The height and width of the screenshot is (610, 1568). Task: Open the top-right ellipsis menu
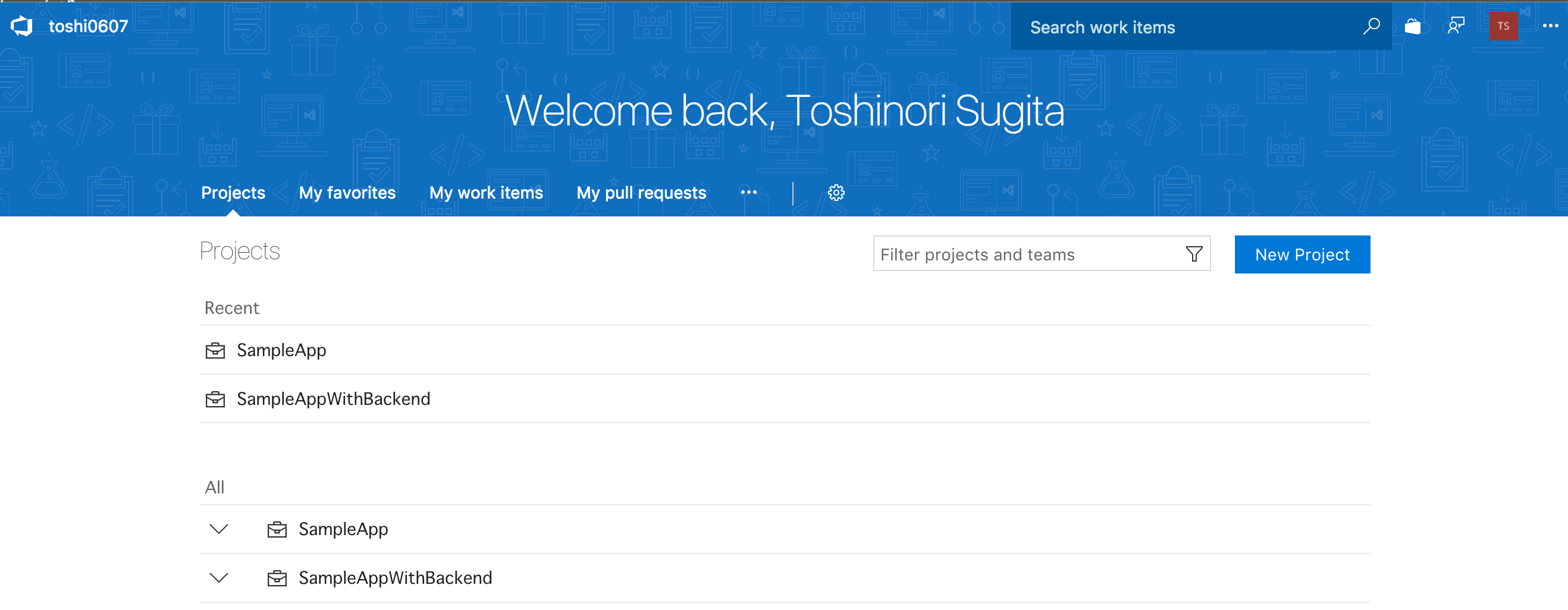click(x=1550, y=26)
